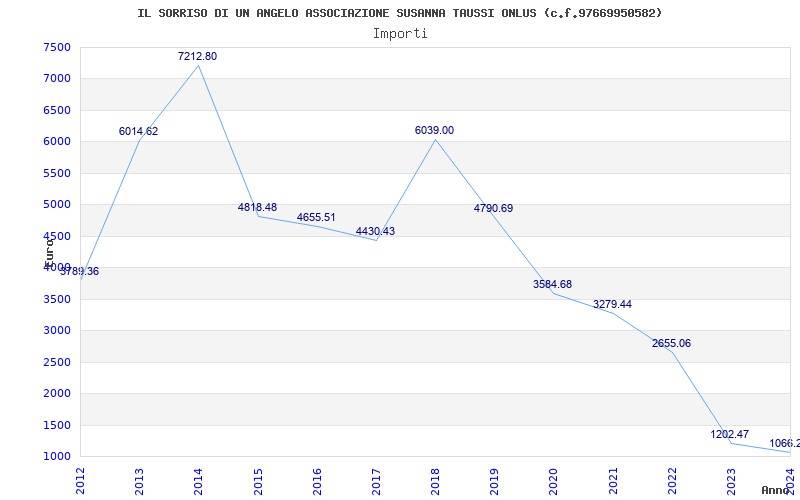Click the 6039.00 data label
The image size is (800, 500).
coord(434,131)
